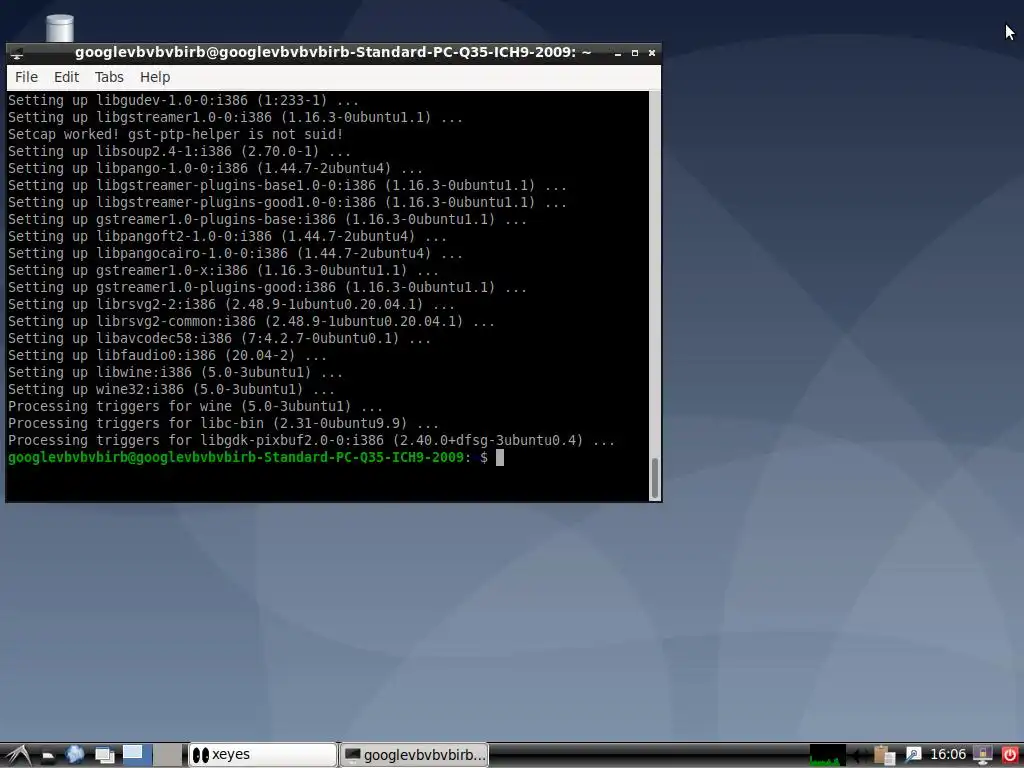Viewport: 1024px width, 768px height.
Task: Maximize the terminal window
Action: point(635,53)
